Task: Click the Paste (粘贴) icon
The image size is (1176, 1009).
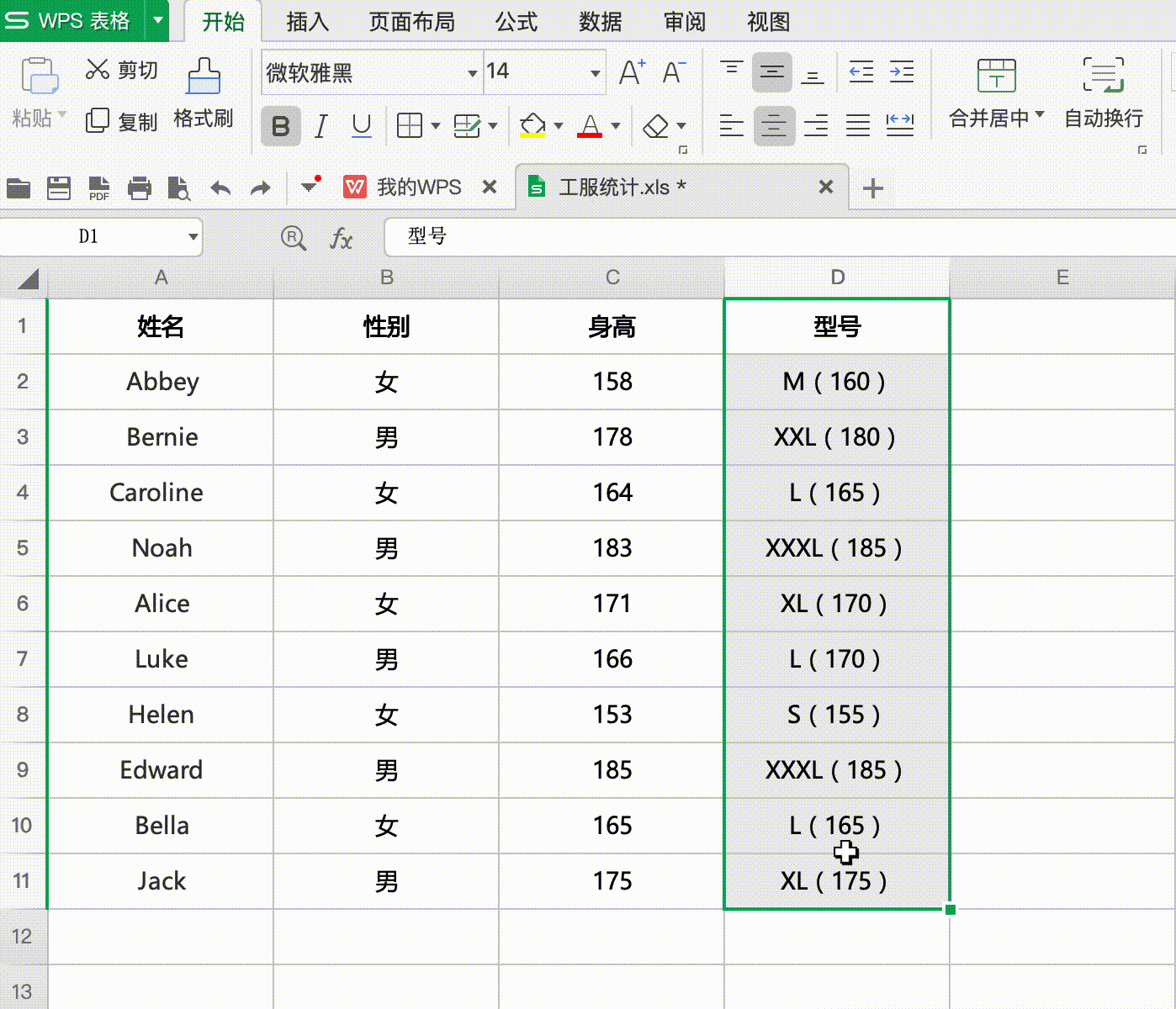Action: pos(39,76)
